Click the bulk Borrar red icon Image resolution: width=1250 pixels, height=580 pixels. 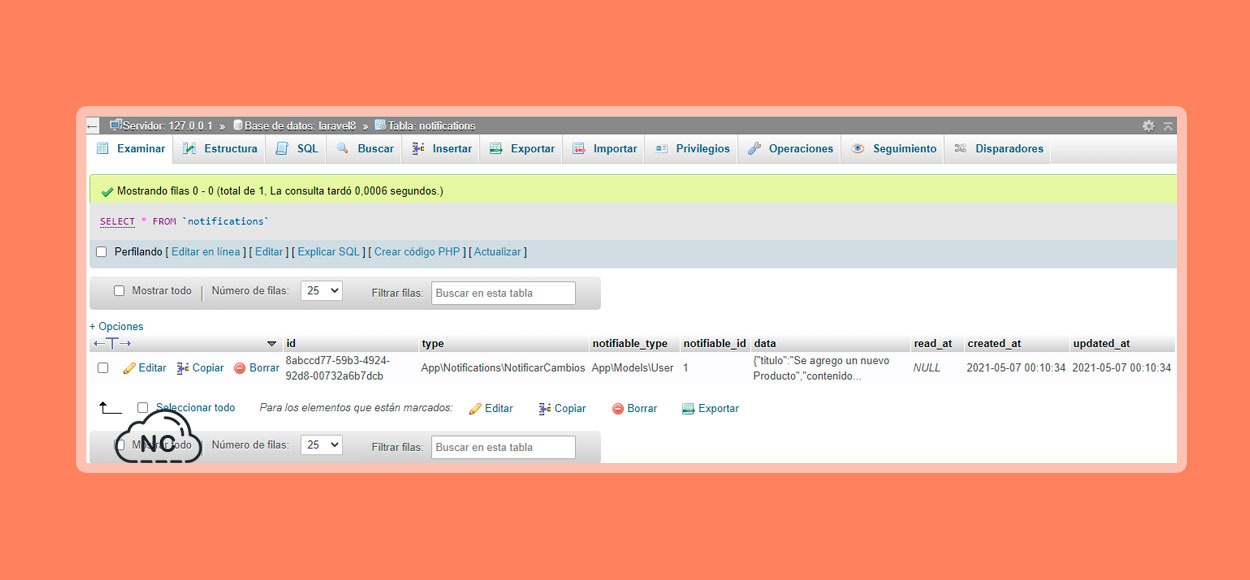pyautogui.click(x=618, y=408)
